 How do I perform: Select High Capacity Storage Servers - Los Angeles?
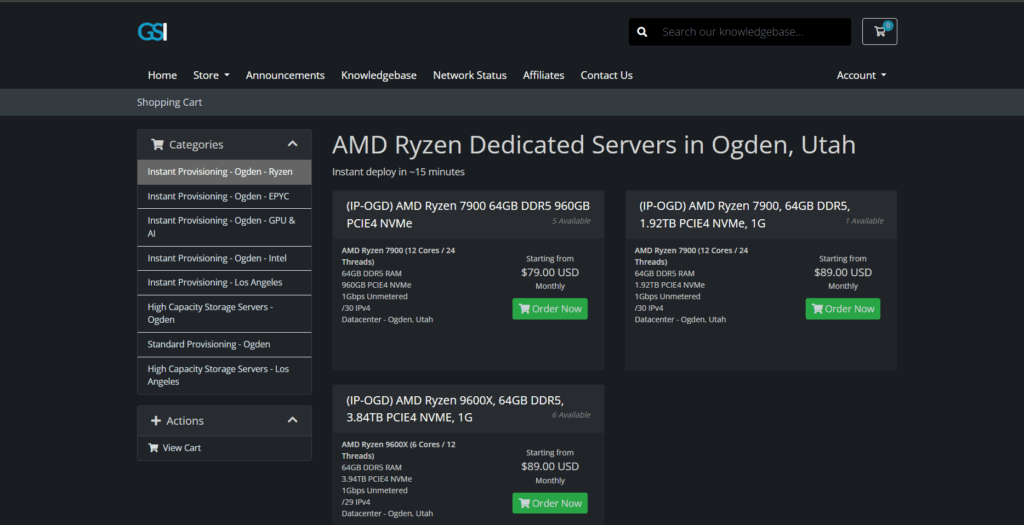[224, 375]
